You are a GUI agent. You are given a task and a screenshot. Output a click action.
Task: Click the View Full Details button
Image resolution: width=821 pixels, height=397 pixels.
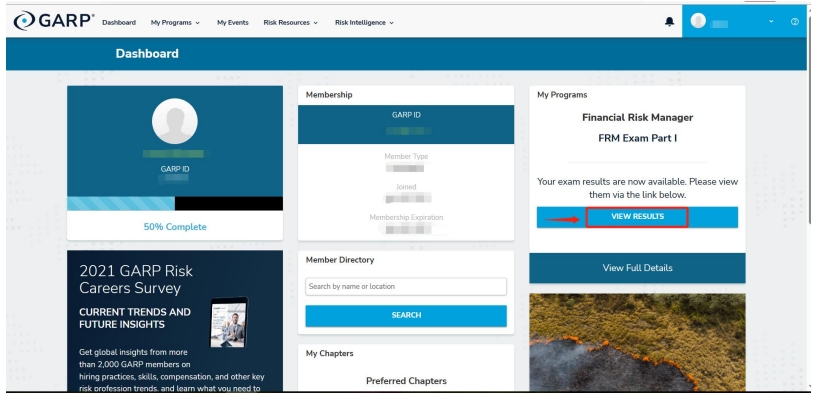(x=637, y=268)
